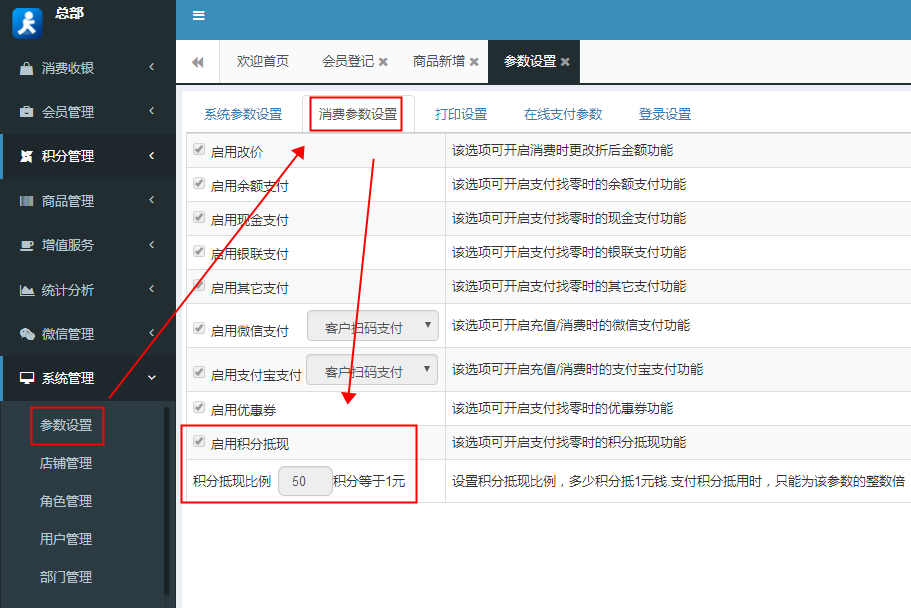The width and height of the screenshot is (911, 608).
Task: Go to 店铺管理 store management
Action: click(x=67, y=463)
